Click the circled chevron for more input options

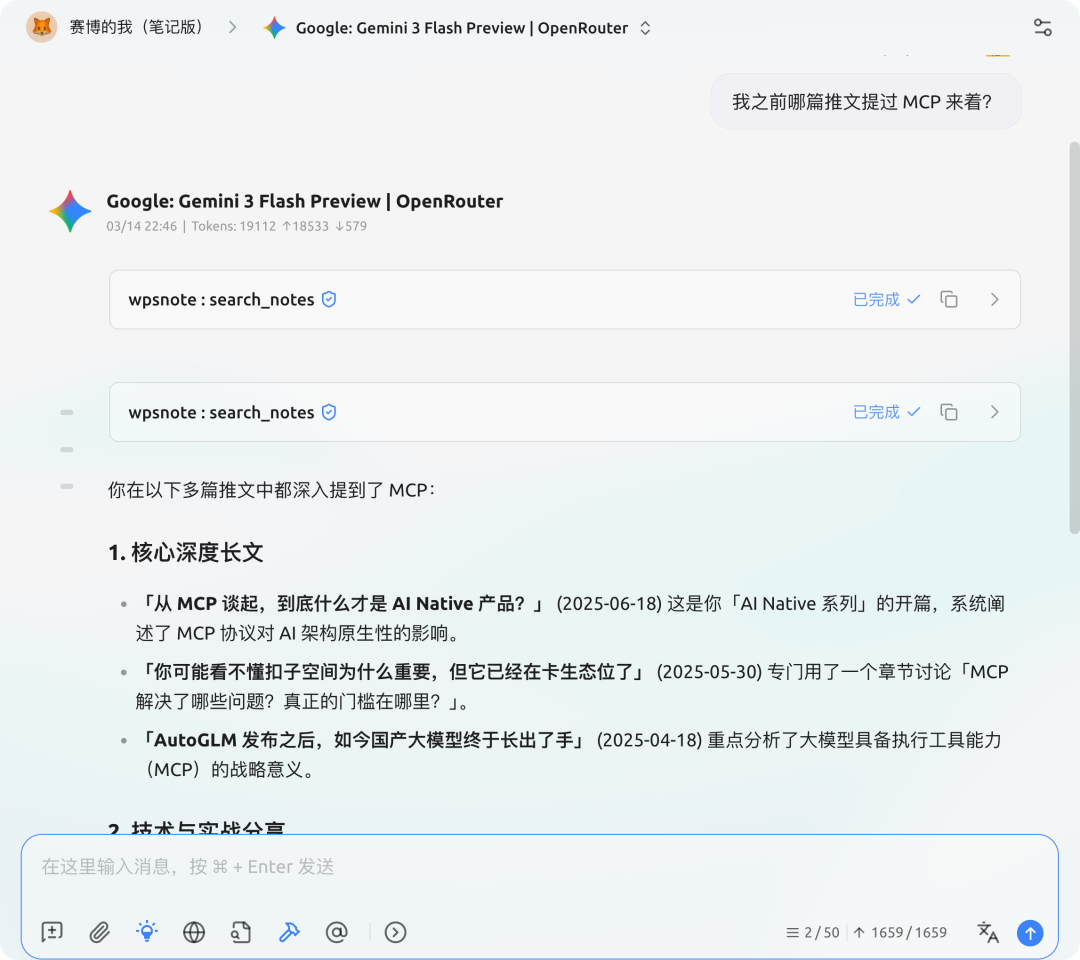click(395, 932)
